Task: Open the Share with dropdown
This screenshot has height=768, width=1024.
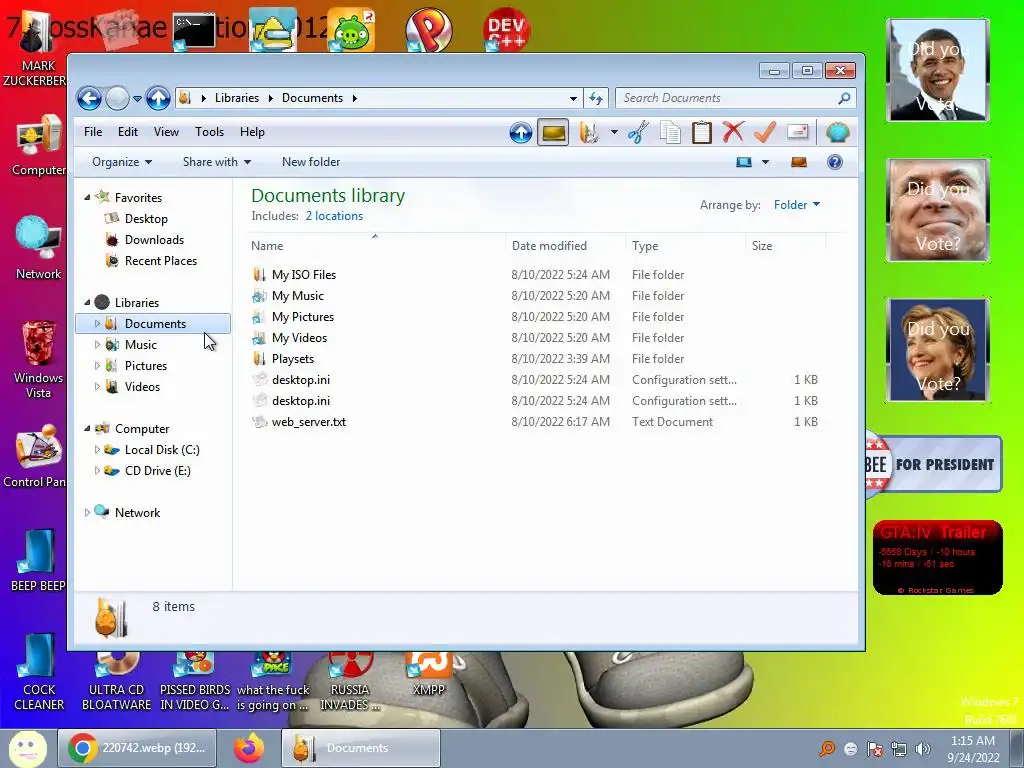Action: coord(217,162)
